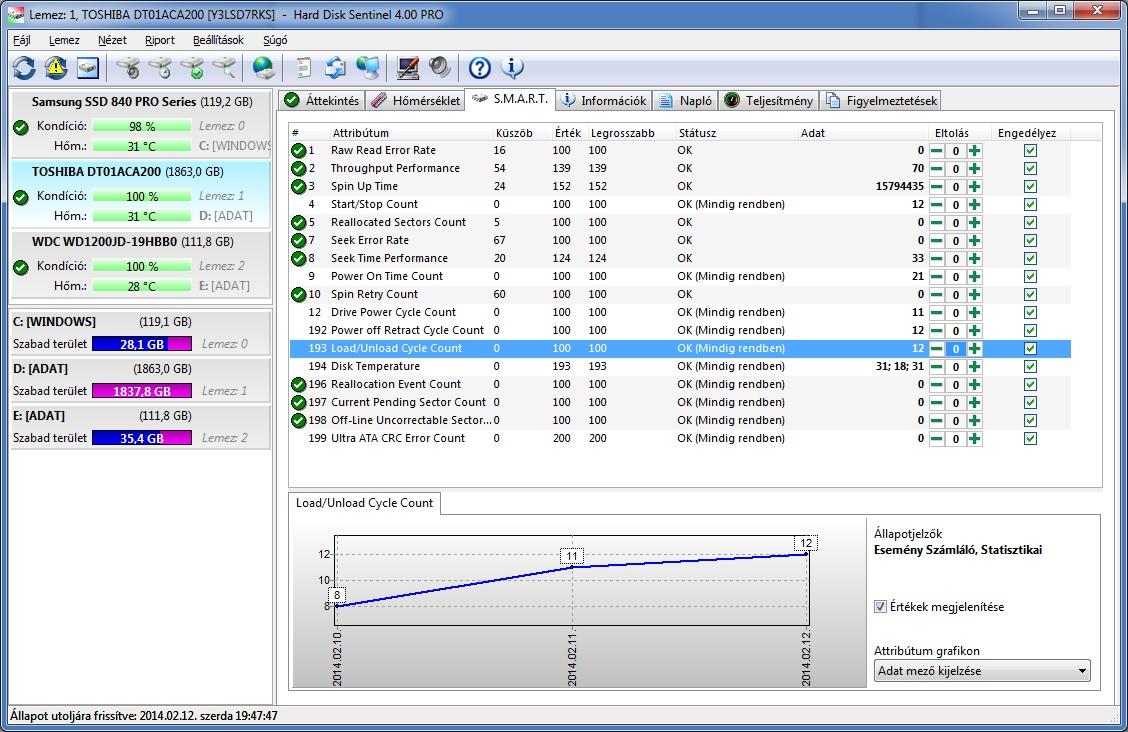Image resolution: width=1128 pixels, height=732 pixels.
Task: Click the warning triangle refresh toolbar icon
Action: (56, 68)
